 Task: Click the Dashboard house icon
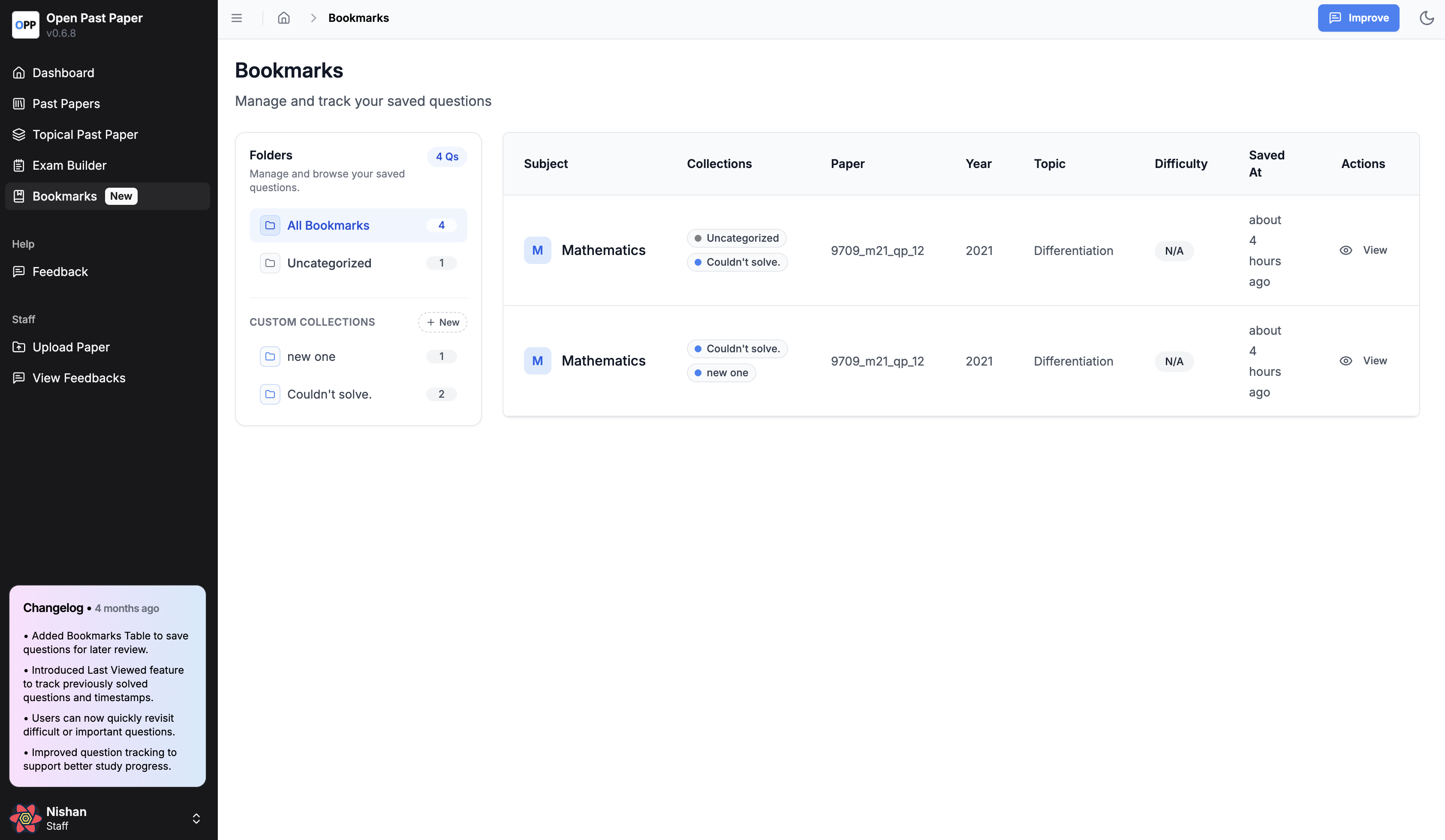pos(19,73)
